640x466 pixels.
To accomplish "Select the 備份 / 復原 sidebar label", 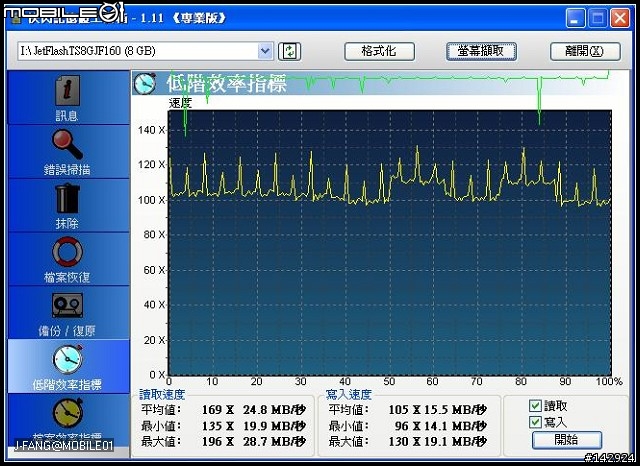I will (x=67, y=331).
